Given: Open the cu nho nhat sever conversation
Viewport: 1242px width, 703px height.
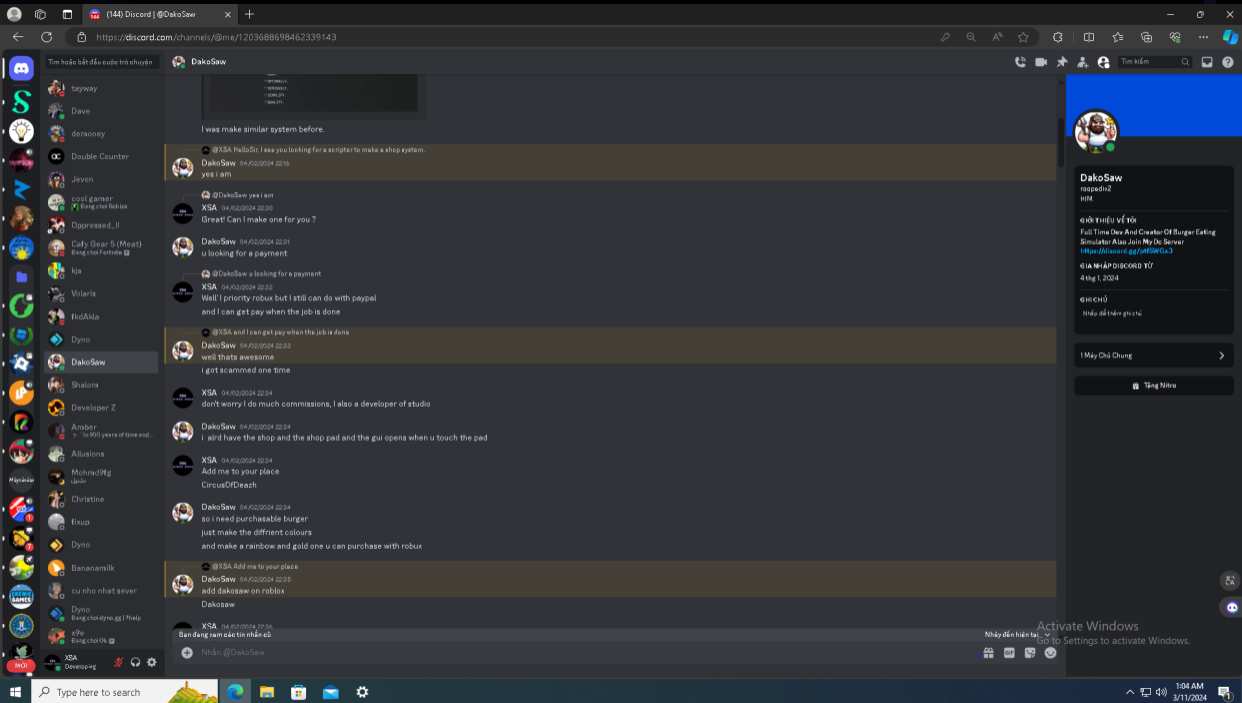Looking at the screenshot, I should pos(103,591).
